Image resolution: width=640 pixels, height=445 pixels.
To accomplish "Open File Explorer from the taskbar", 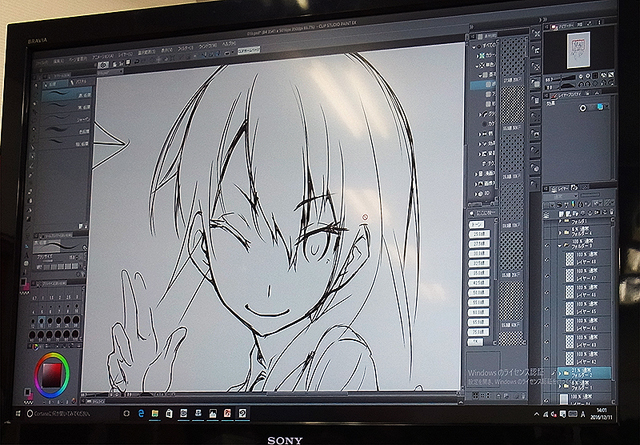I will coord(155,414).
